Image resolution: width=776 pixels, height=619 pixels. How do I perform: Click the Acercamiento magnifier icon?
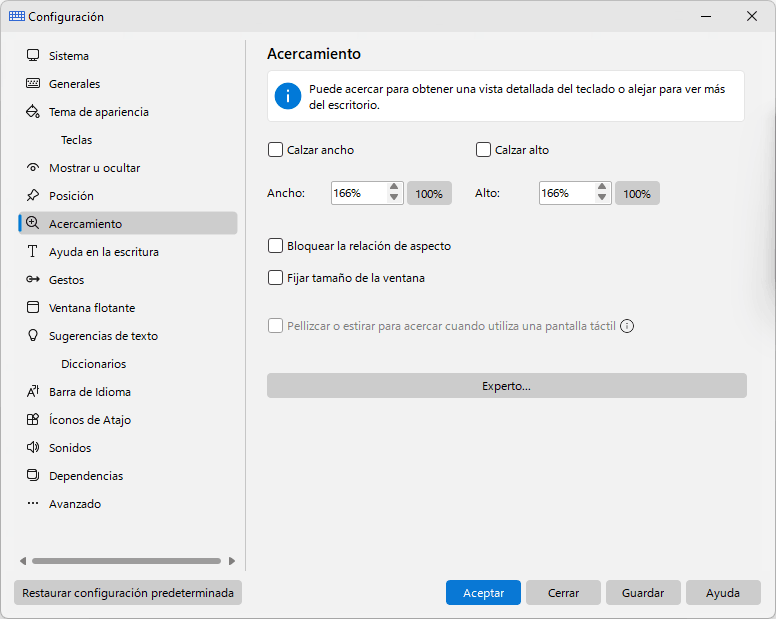tap(33, 223)
